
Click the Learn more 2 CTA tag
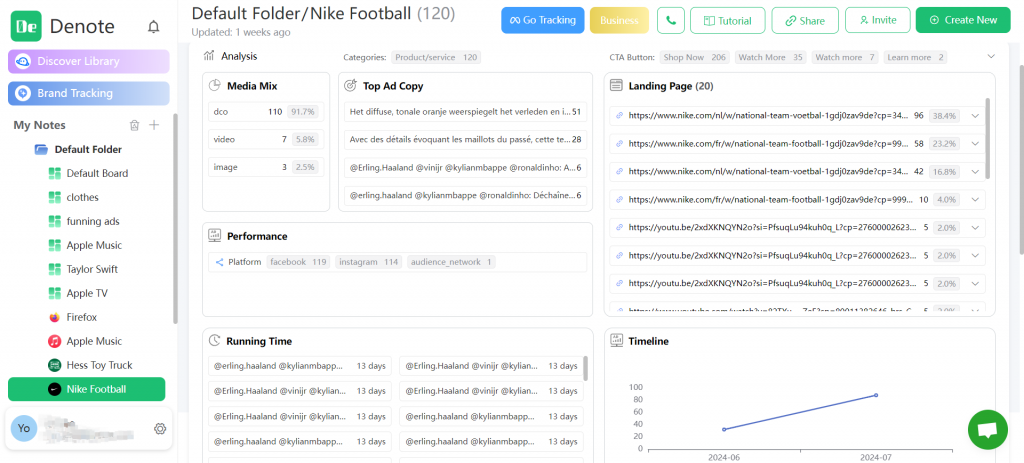(916, 57)
